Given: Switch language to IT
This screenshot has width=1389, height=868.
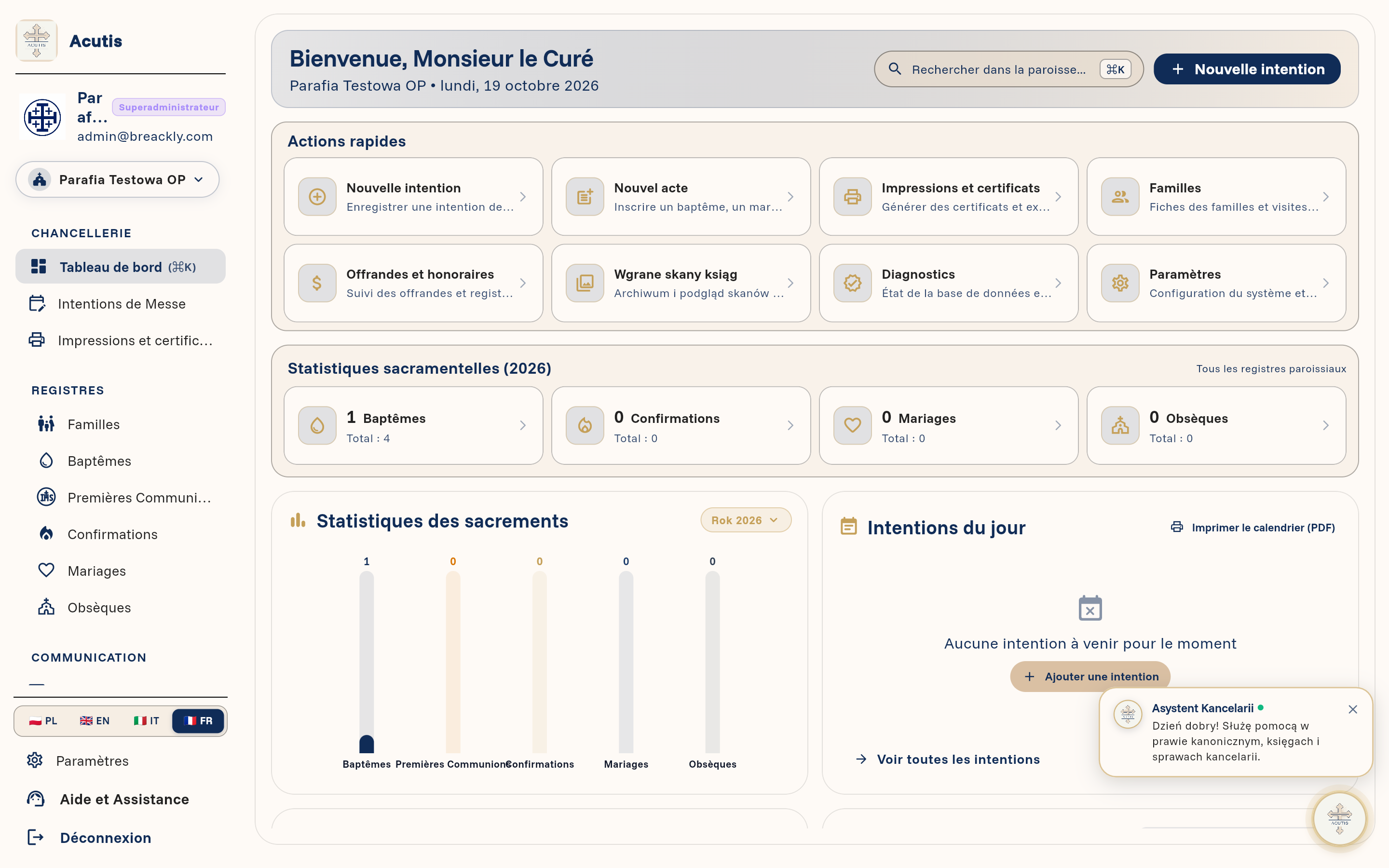Looking at the screenshot, I should pyautogui.click(x=146, y=720).
